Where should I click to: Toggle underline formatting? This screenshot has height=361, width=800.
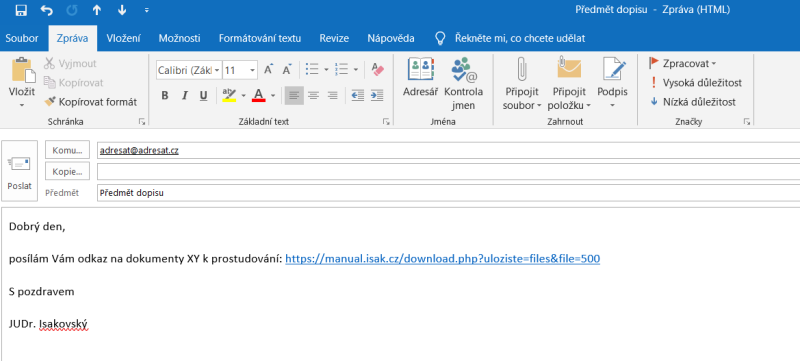pyautogui.click(x=204, y=96)
